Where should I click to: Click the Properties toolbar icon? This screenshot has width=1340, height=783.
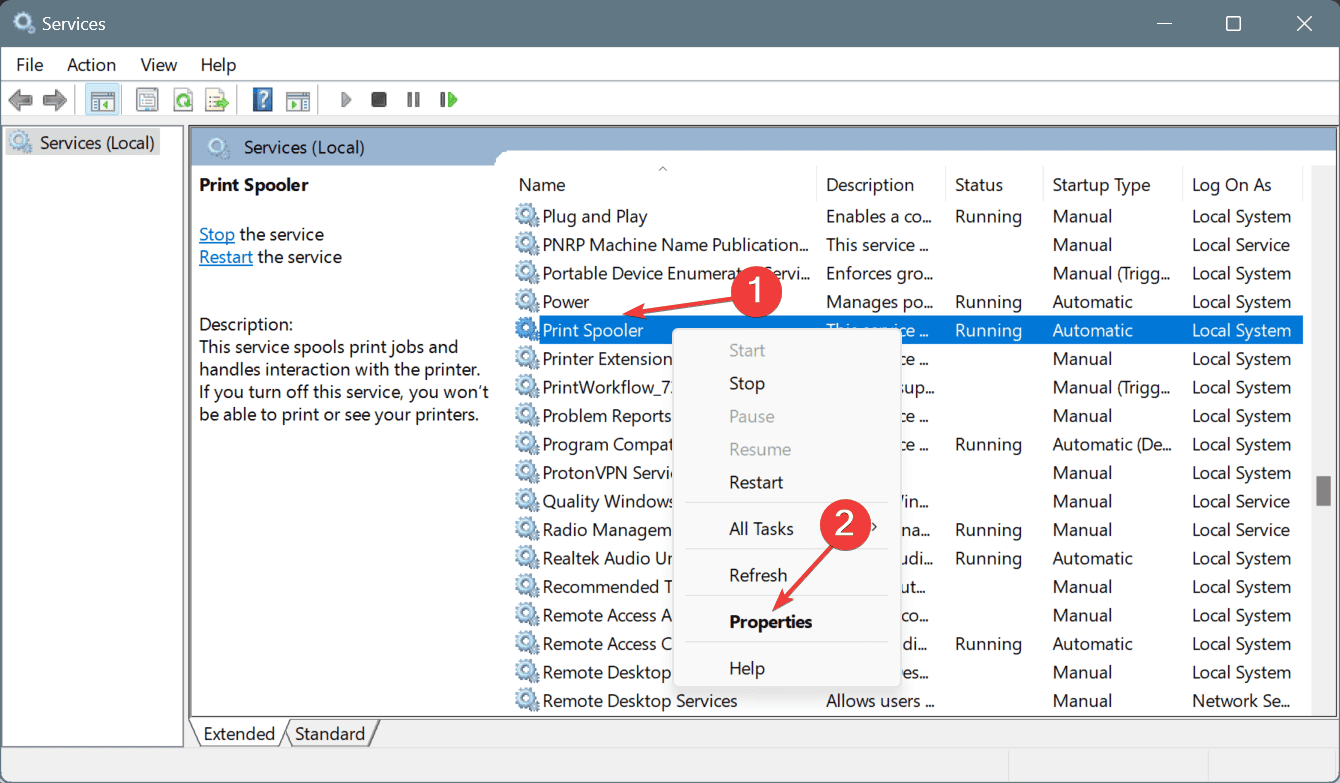tap(147, 100)
